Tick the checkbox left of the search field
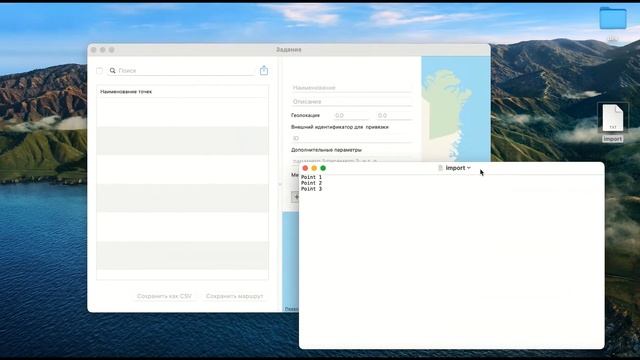The width and height of the screenshot is (640, 360). (x=100, y=71)
